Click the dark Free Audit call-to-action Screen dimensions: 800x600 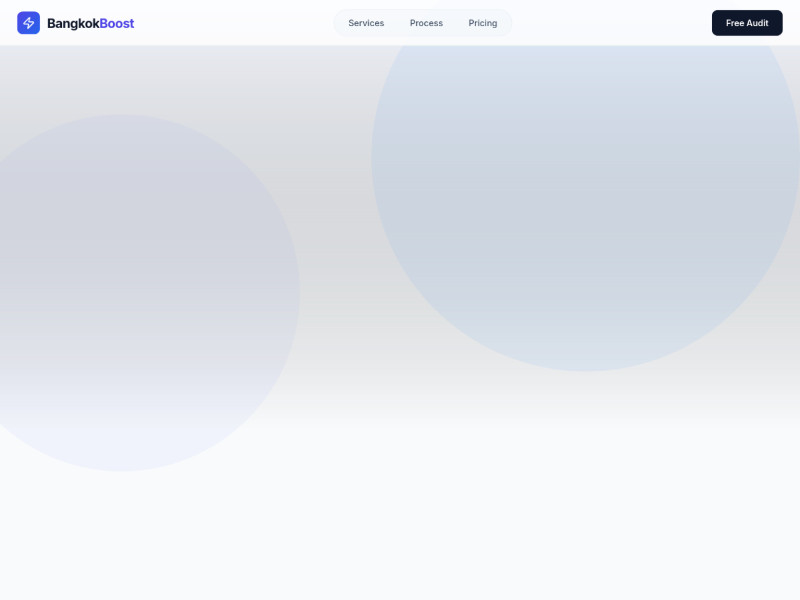pos(746,23)
